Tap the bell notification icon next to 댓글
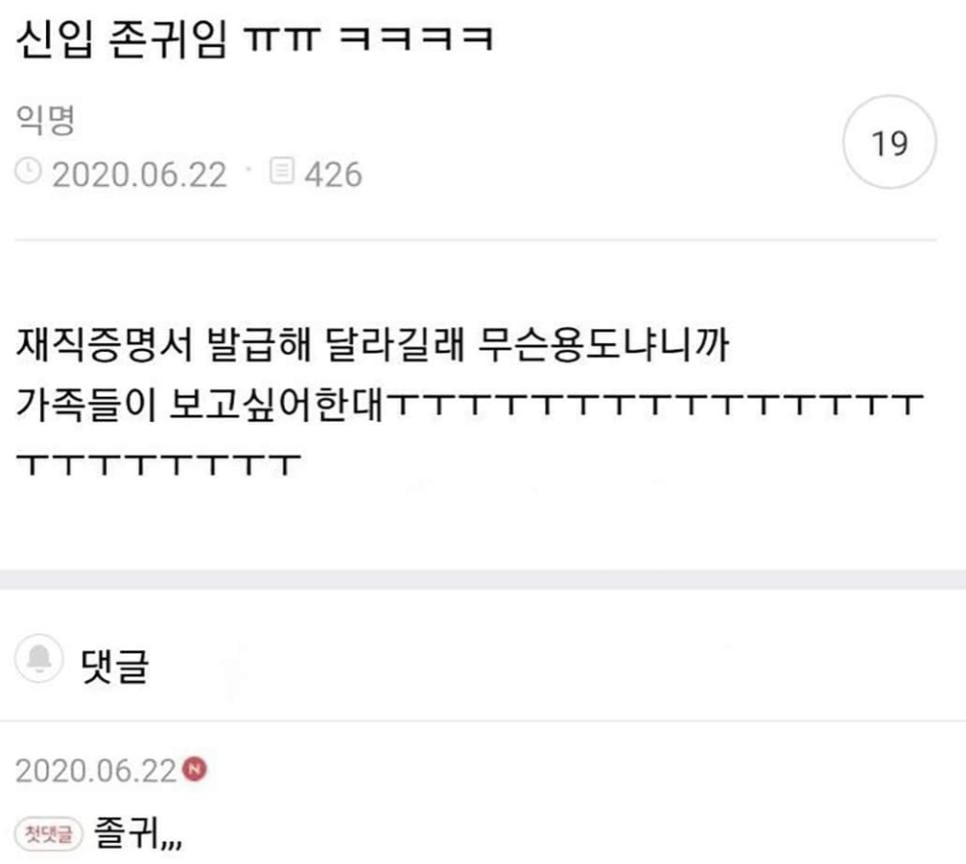966x864 pixels. point(39,658)
